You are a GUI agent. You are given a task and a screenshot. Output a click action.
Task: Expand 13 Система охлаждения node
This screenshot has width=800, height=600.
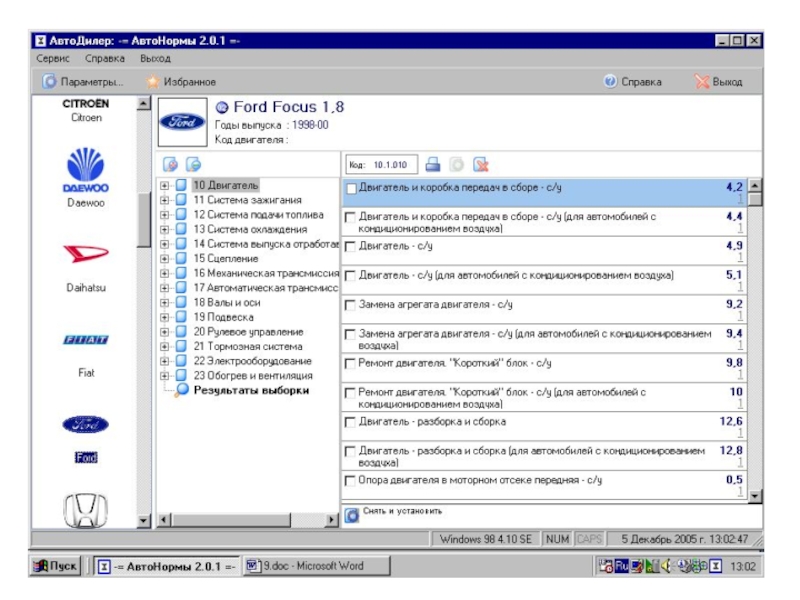(164, 229)
